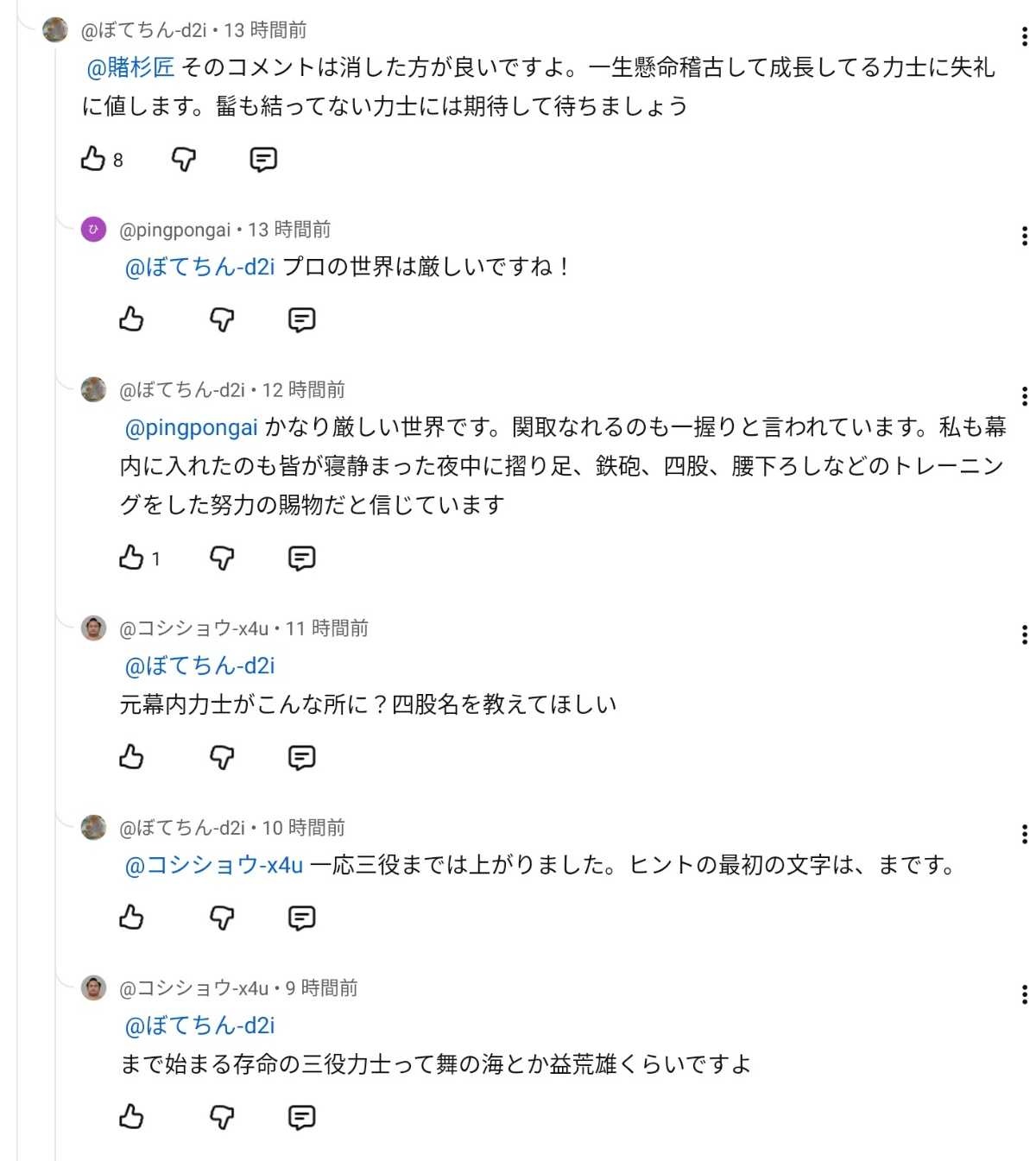Viewport: 1036px width, 1161px height.
Task: Dislike the comment about プロの世界
Action: coord(222,319)
